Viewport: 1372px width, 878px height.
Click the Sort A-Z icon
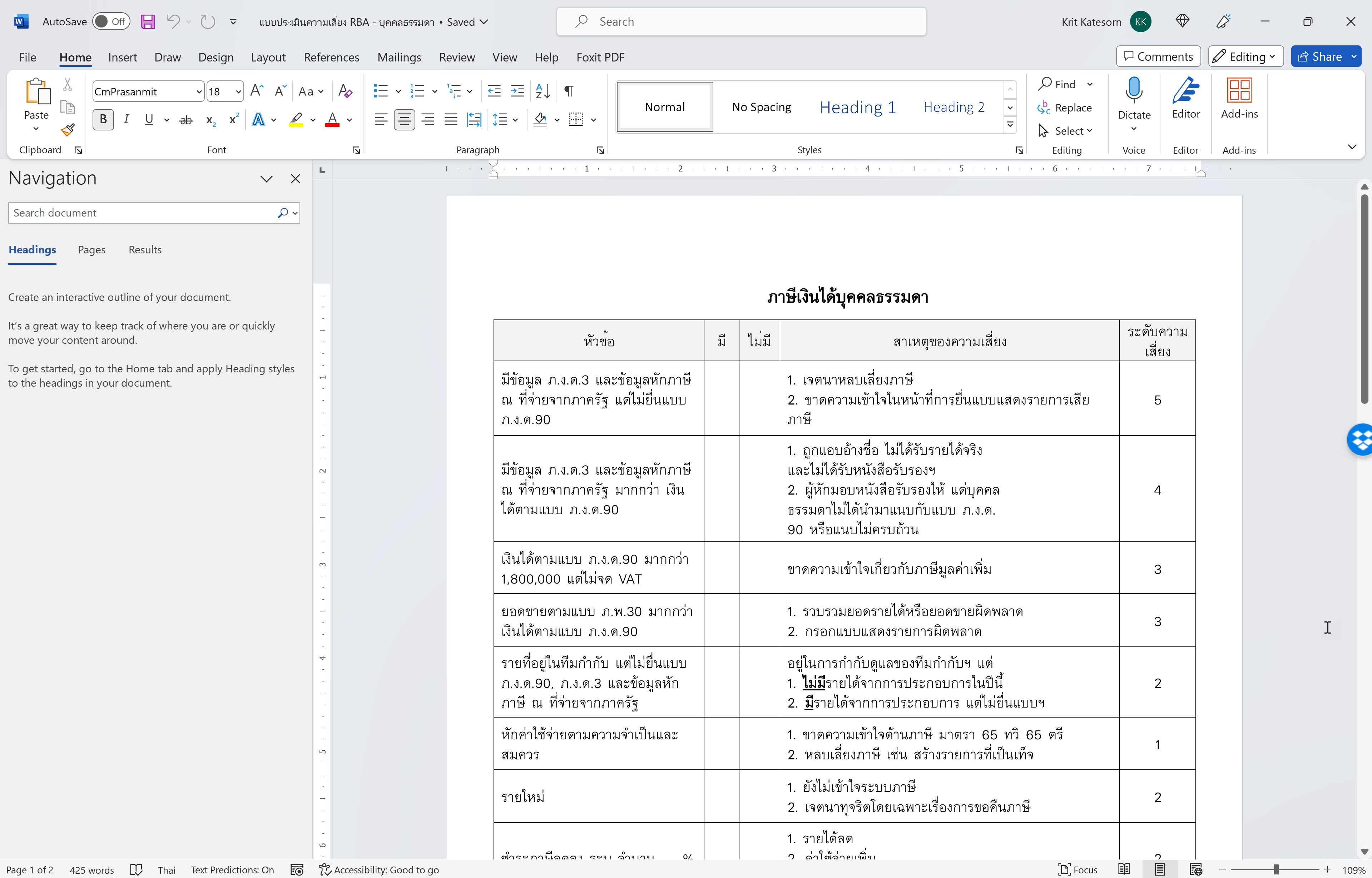(x=543, y=91)
